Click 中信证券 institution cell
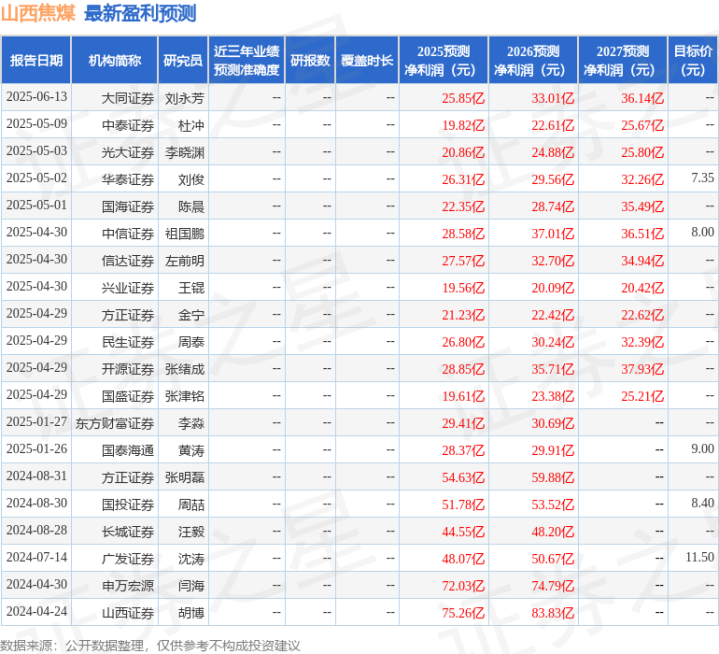 click(127, 234)
